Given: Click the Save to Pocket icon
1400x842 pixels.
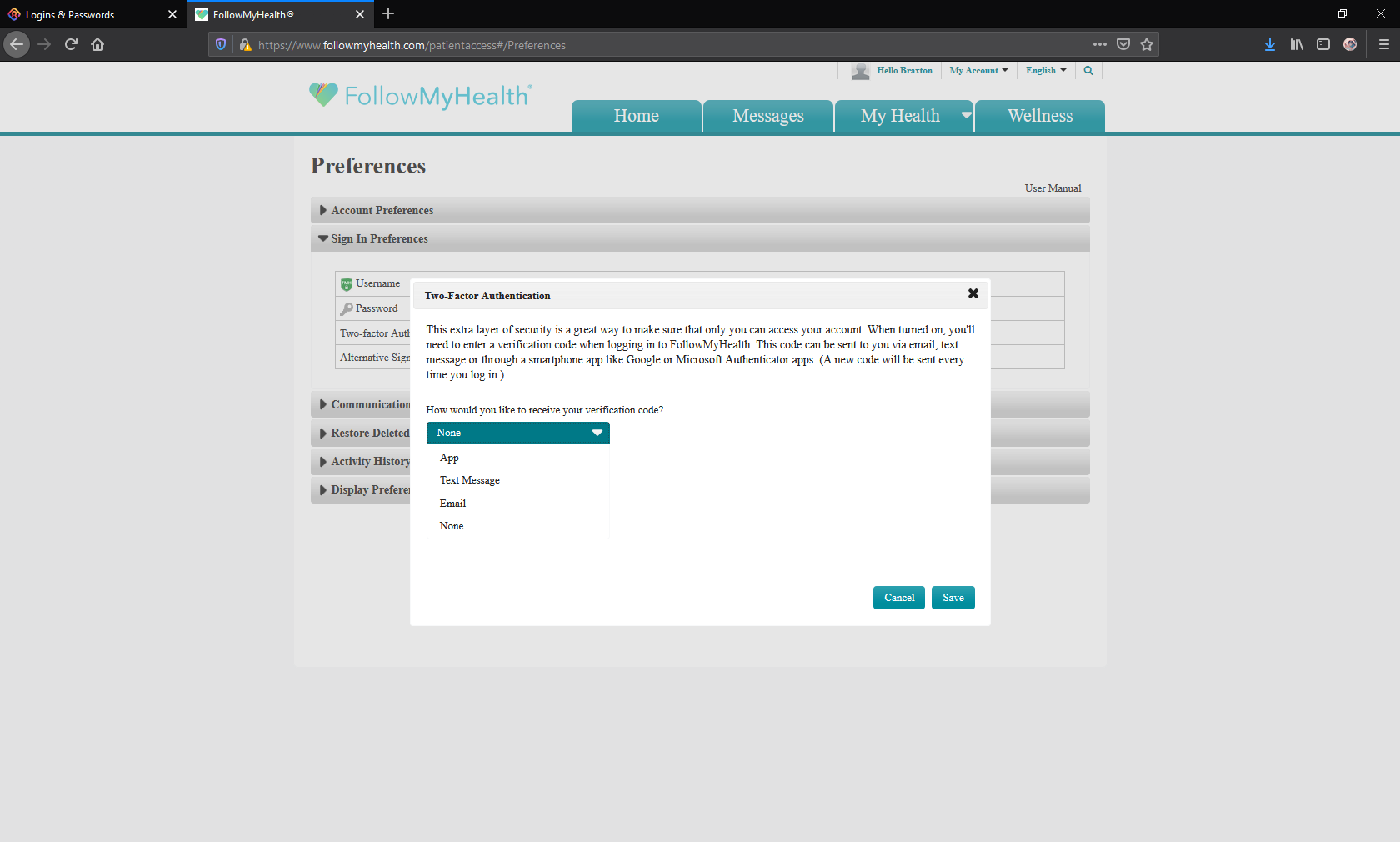Looking at the screenshot, I should pyautogui.click(x=1123, y=45).
